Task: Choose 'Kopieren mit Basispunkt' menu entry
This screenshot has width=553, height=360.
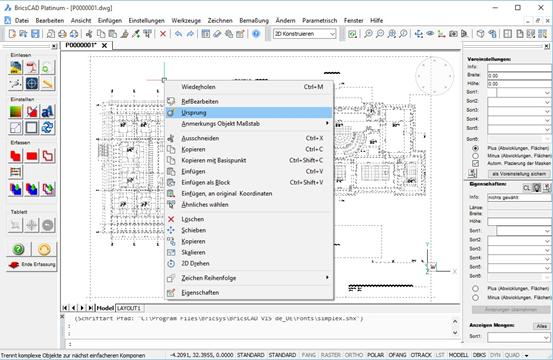Action: pos(249,160)
